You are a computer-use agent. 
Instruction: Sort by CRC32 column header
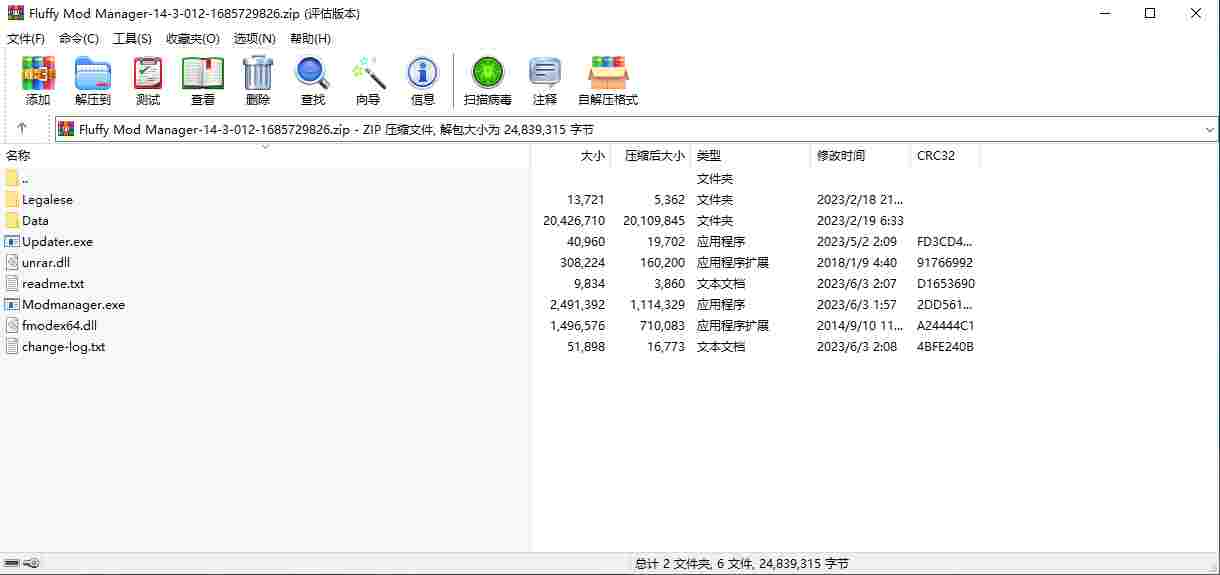click(x=945, y=156)
